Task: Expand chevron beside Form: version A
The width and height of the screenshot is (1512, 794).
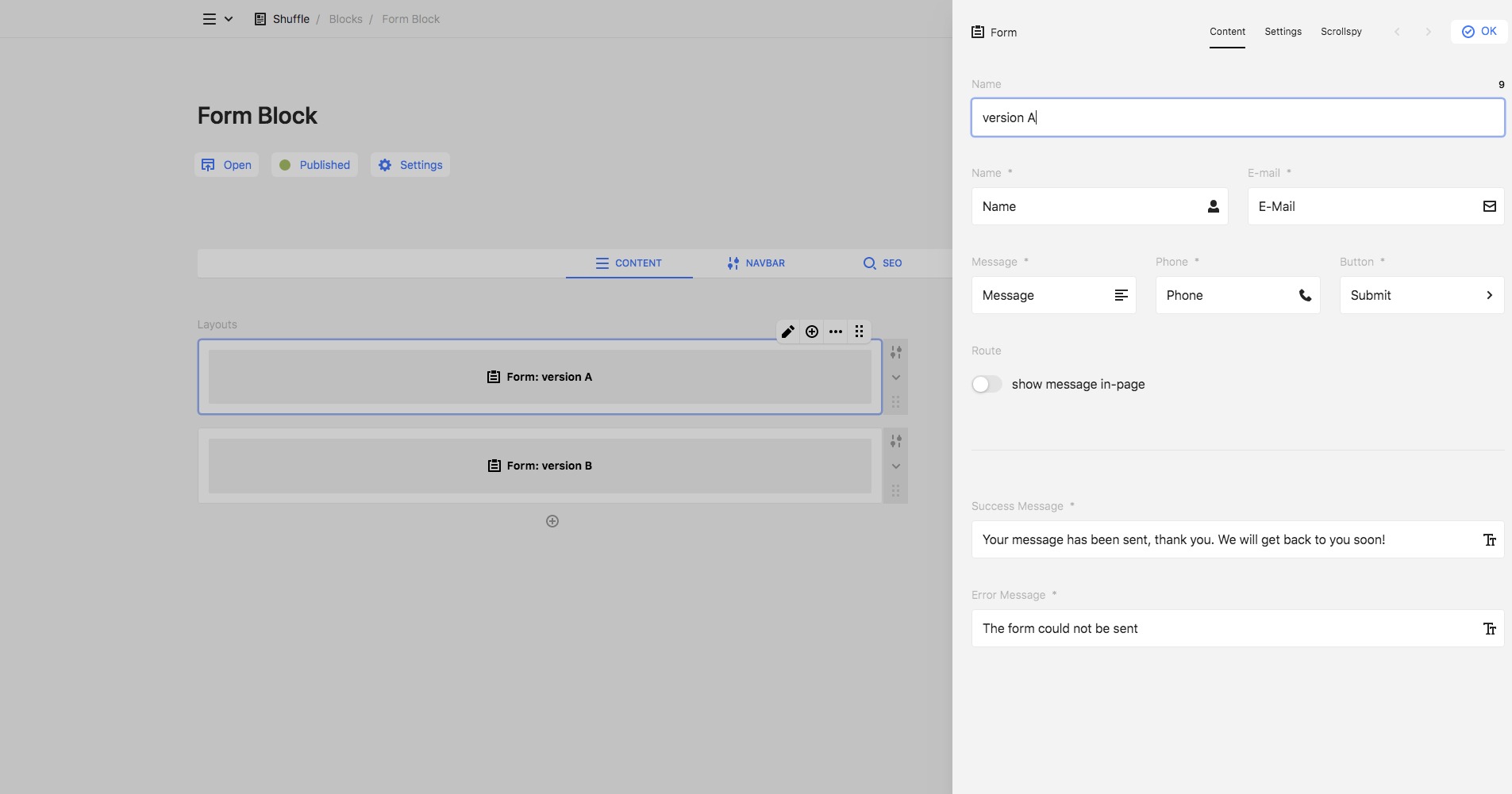Action: [896, 378]
